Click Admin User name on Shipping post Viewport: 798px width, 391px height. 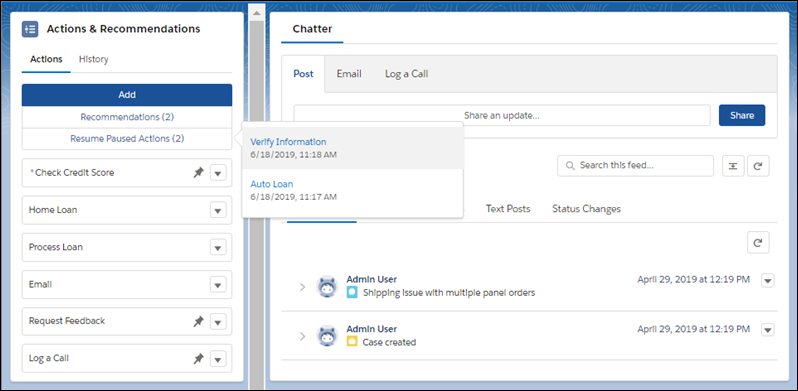click(x=372, y=280)
